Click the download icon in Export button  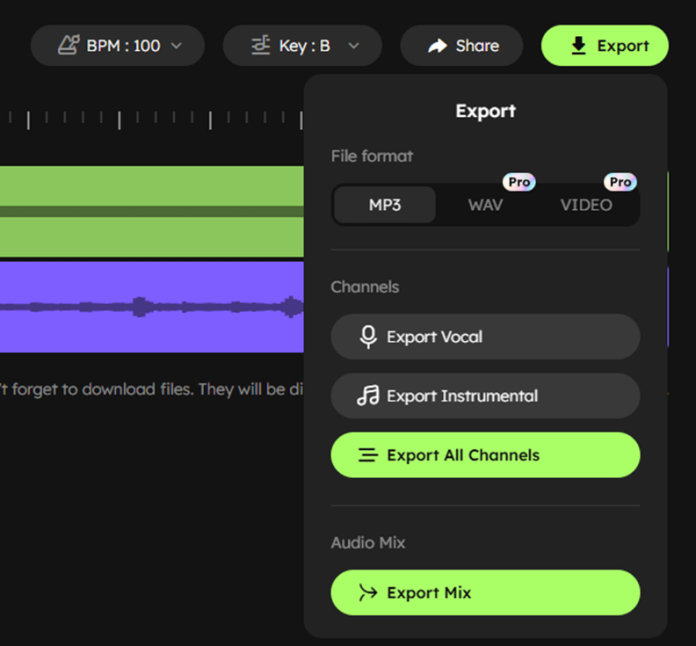pos(578,45)
